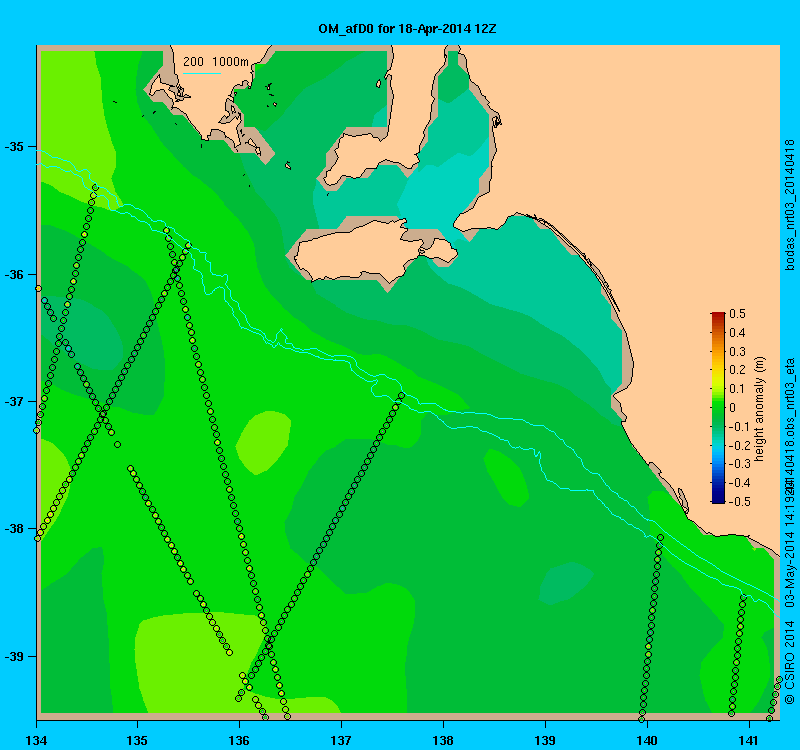Click the '-0.1' color bar label
800x750 pixels.
[x=739, y=427]
